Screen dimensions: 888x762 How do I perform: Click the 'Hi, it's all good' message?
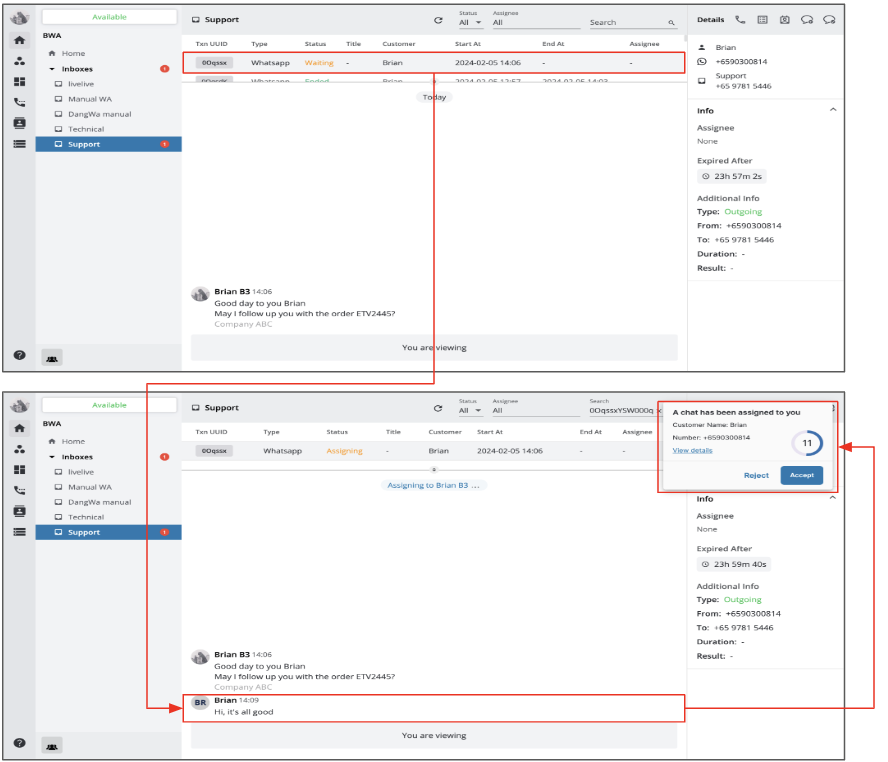pyautogui.click(x=244, y=712)
